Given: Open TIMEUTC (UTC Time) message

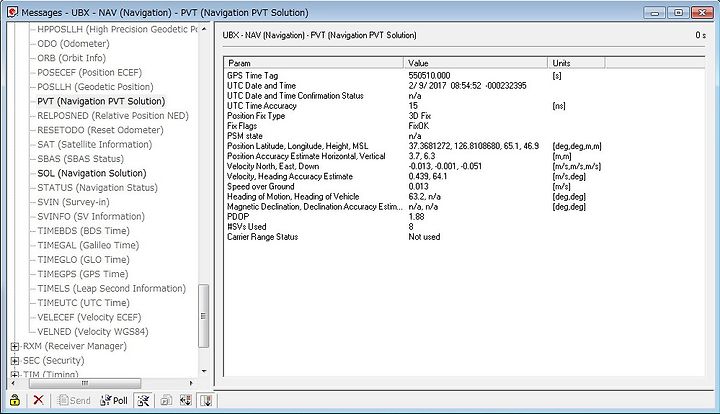Looking at the screenshot, I should (84, 303).
